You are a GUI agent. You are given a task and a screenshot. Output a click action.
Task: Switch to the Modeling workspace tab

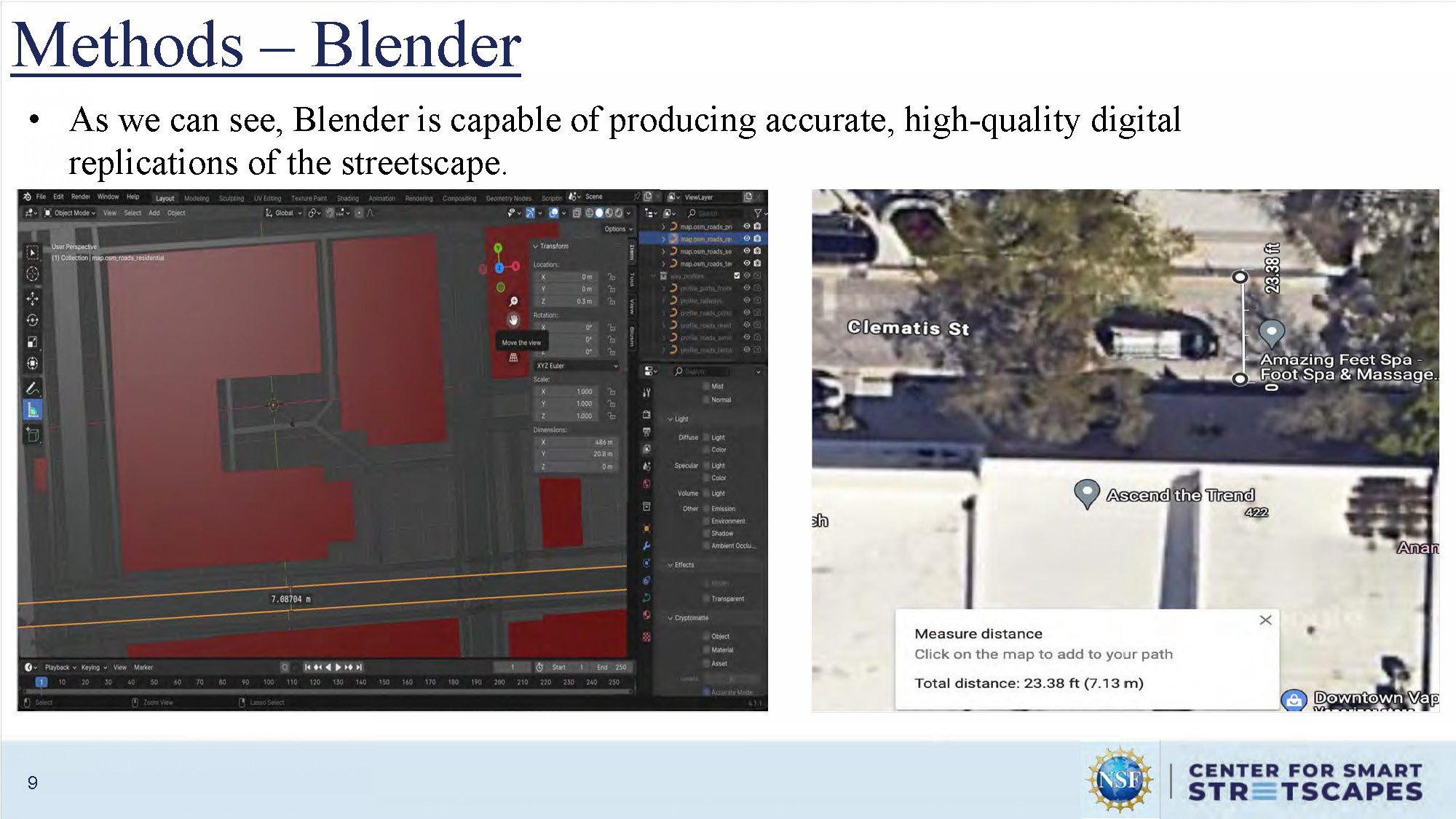197,197
